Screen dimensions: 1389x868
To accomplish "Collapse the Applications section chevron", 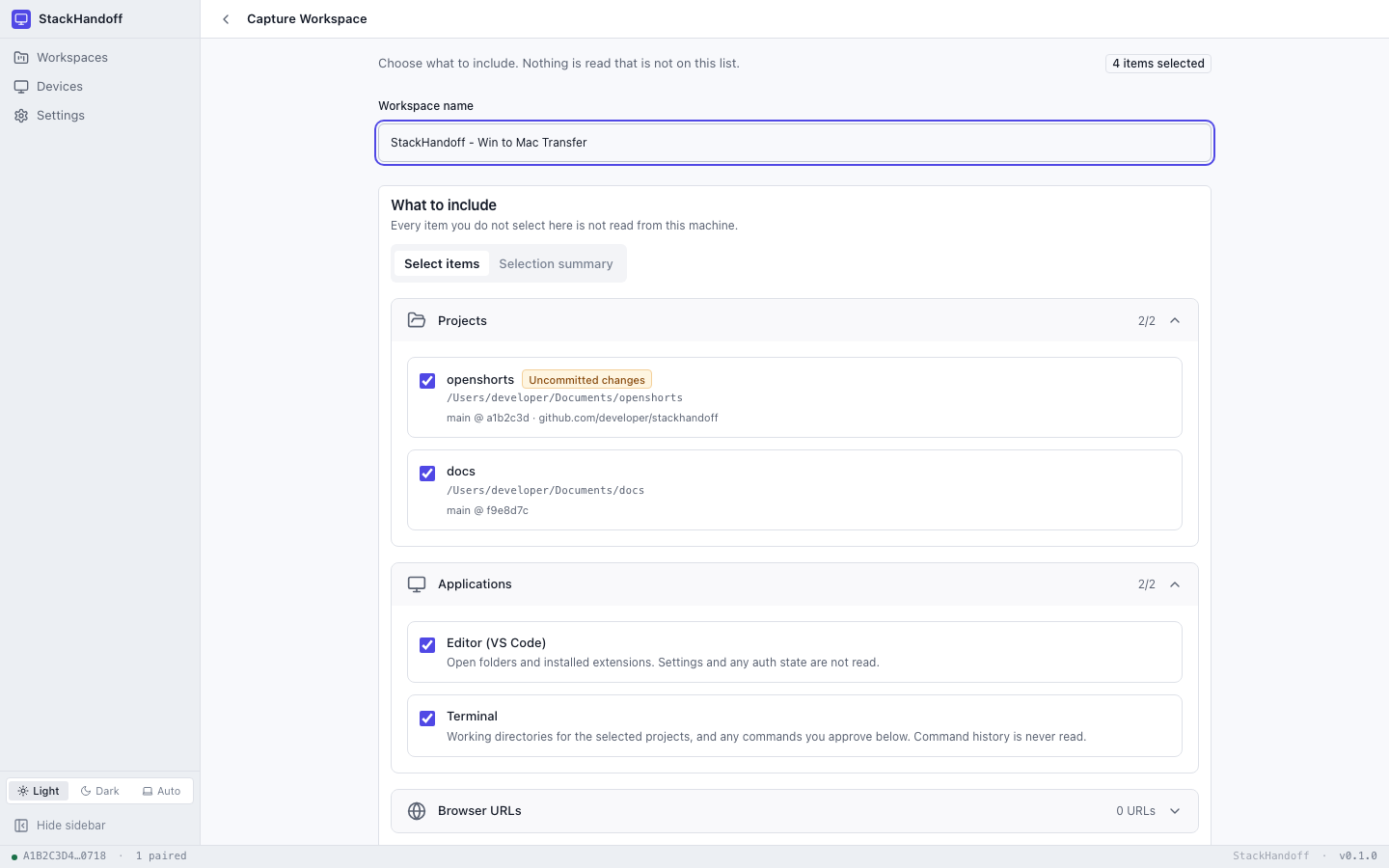I will pyautogui.click(x=1175, y=584).
